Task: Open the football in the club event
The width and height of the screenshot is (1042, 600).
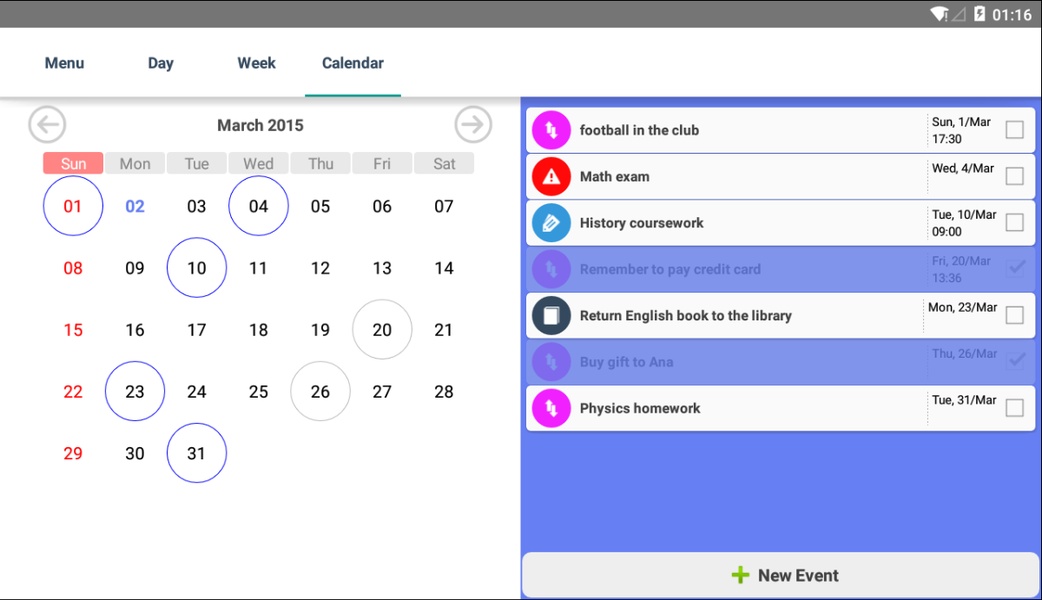Action: point(781,130)
